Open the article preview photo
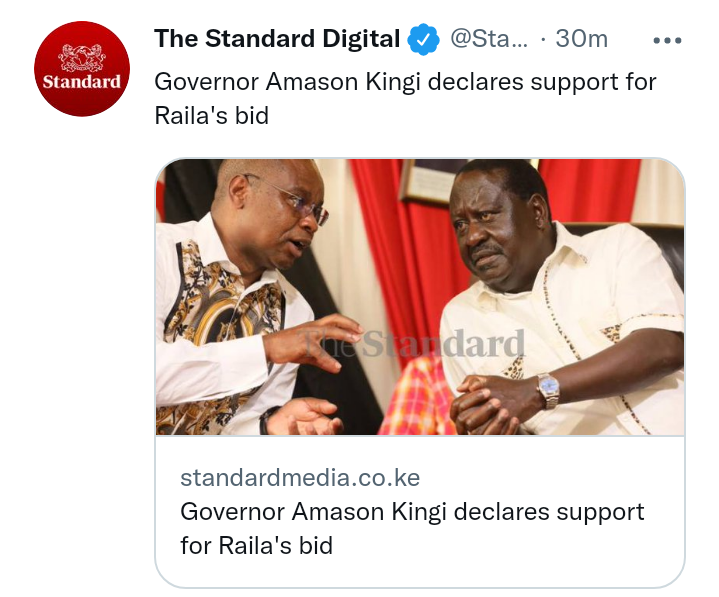This screenshot has width=719, height=597. [x=420, y=297]
